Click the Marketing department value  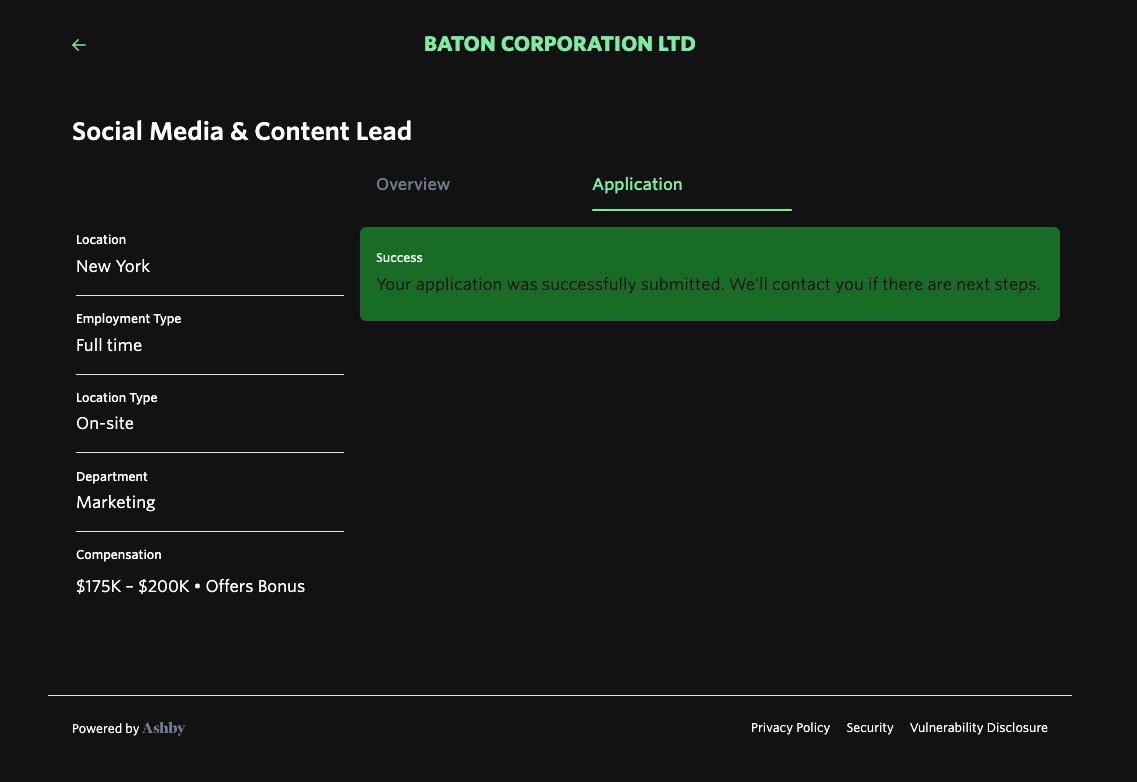(x=115, y=502)
